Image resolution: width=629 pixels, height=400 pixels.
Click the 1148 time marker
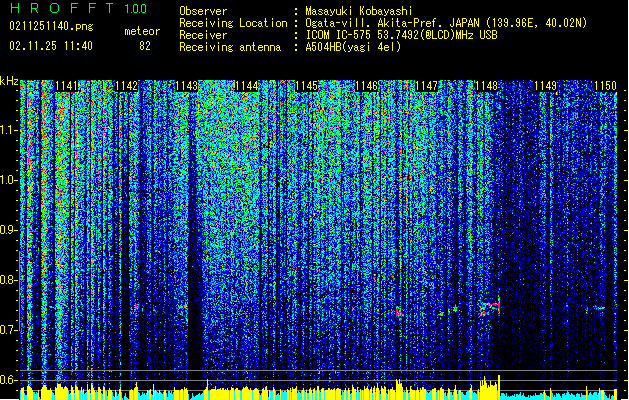click(x=486, y=86)
